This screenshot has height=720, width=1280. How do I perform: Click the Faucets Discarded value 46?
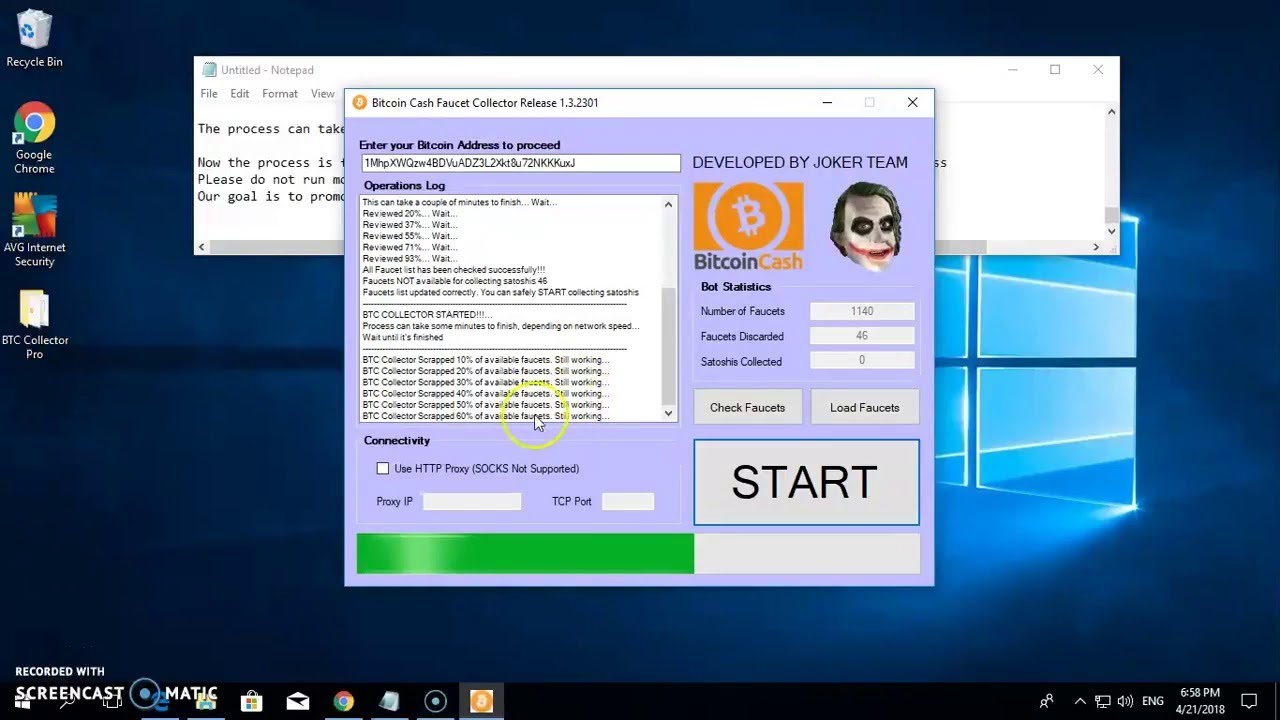tap(862, 336)
